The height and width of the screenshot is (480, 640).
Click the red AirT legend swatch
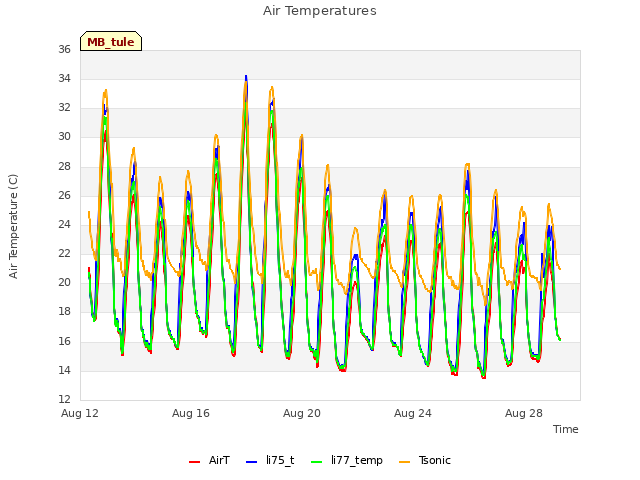195,462
